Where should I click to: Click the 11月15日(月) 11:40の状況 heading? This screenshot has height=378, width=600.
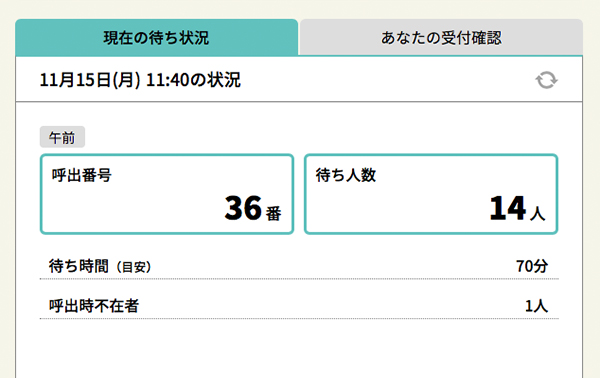tap(140, 80)
